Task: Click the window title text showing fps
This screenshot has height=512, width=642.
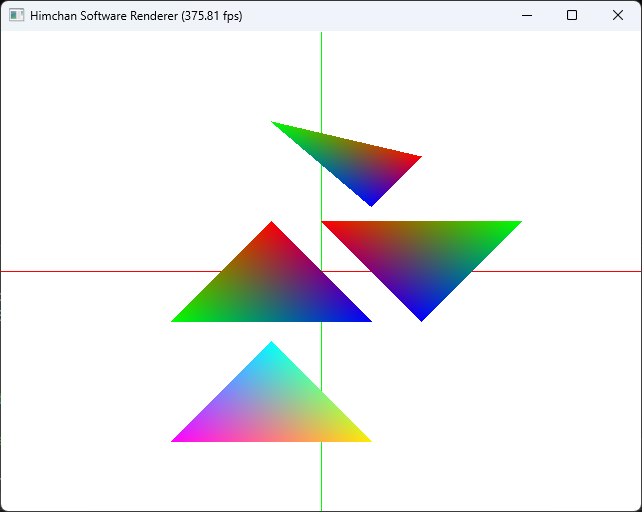Action: pyautogui.click(x=136, y=16)
